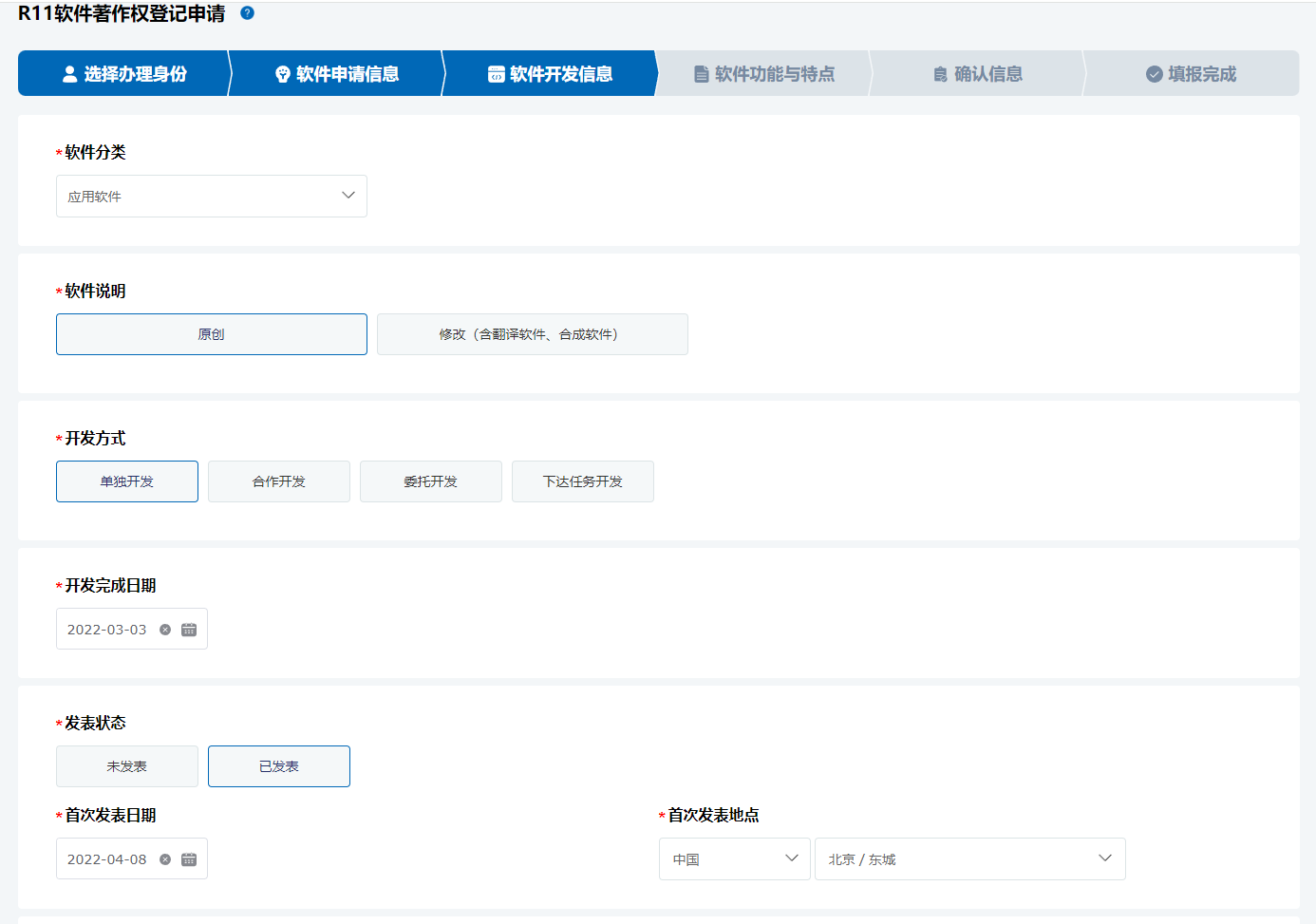
Task: Jump to 确认信息 step
Action: (978, 74)
